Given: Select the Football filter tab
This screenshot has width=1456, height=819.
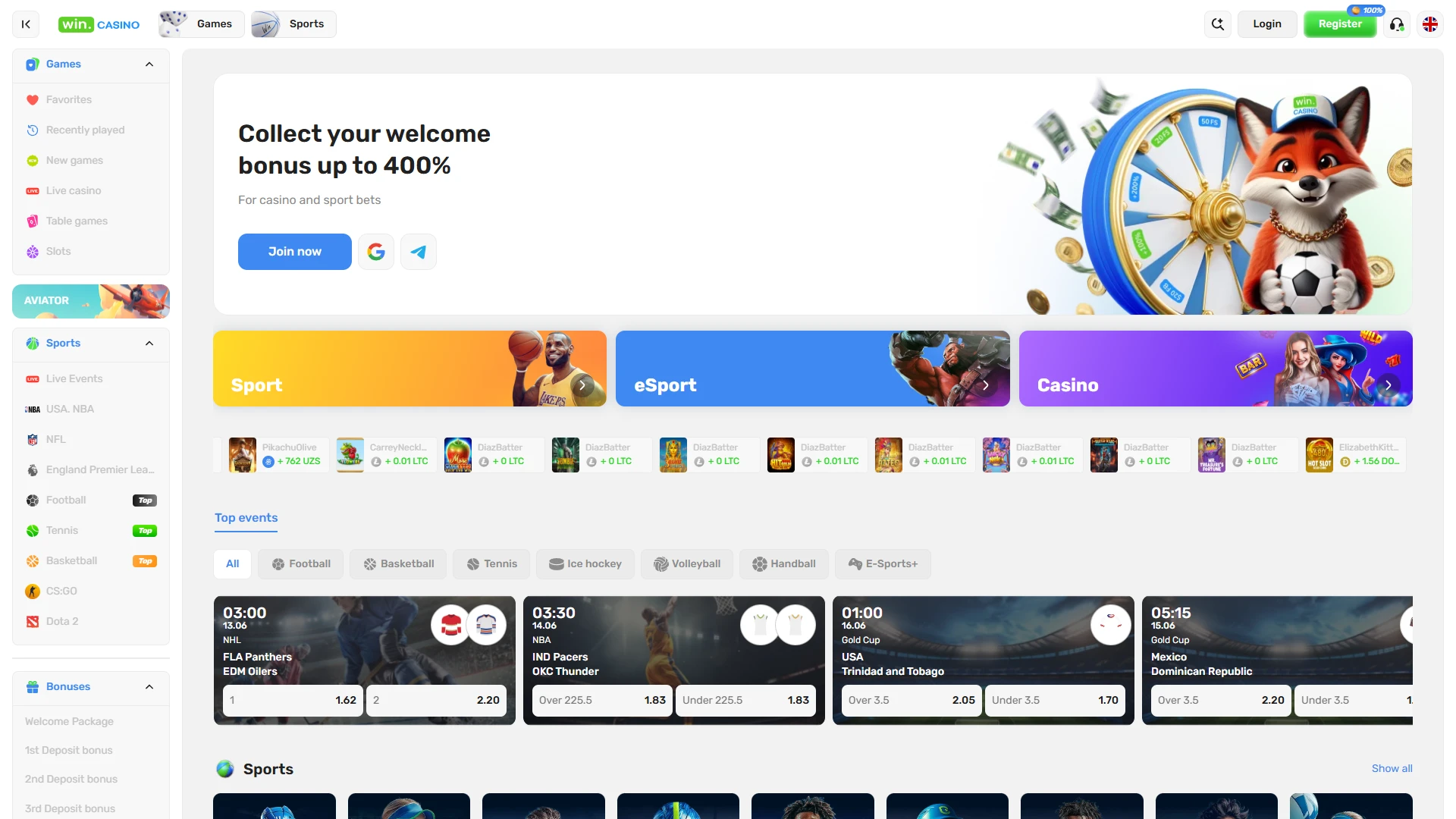Looking at the screenshot, I should [x=301, y=564].
